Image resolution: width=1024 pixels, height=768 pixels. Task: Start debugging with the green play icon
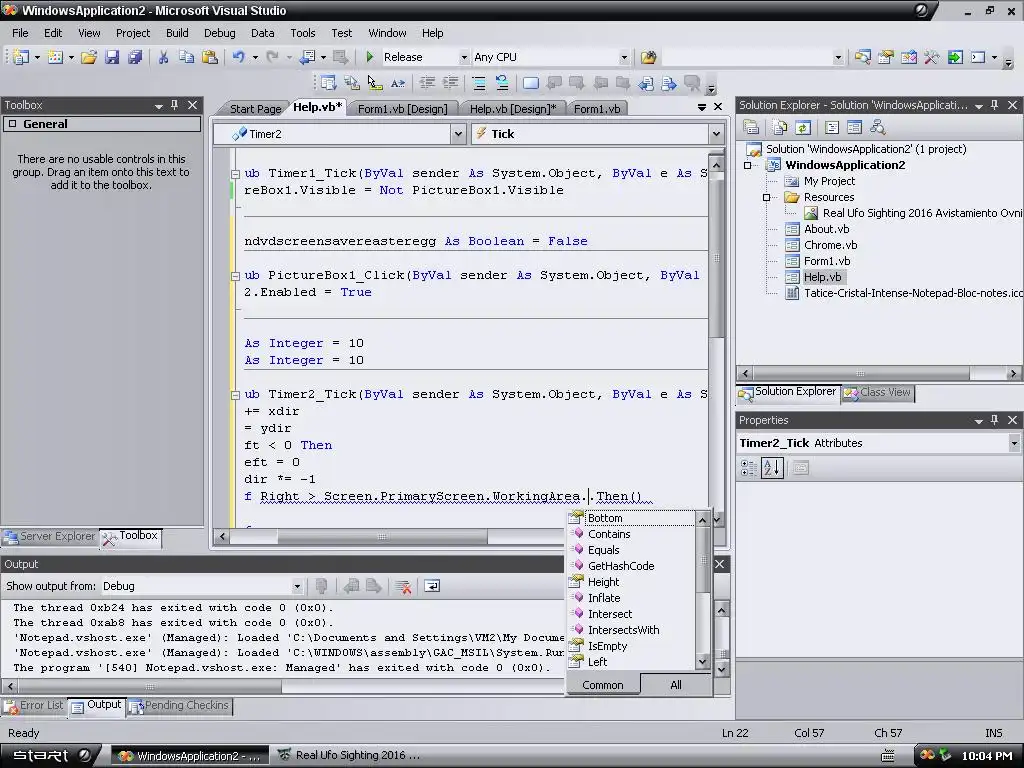[370, 57]
